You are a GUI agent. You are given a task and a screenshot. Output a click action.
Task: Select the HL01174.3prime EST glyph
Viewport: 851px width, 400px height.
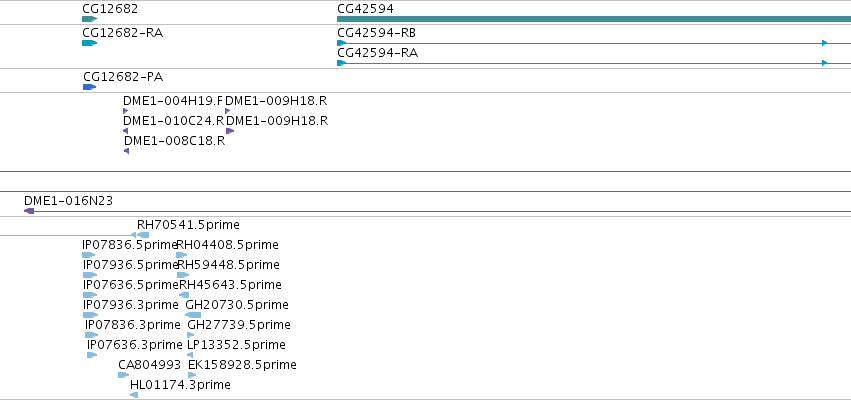click(x=134, y=395)
